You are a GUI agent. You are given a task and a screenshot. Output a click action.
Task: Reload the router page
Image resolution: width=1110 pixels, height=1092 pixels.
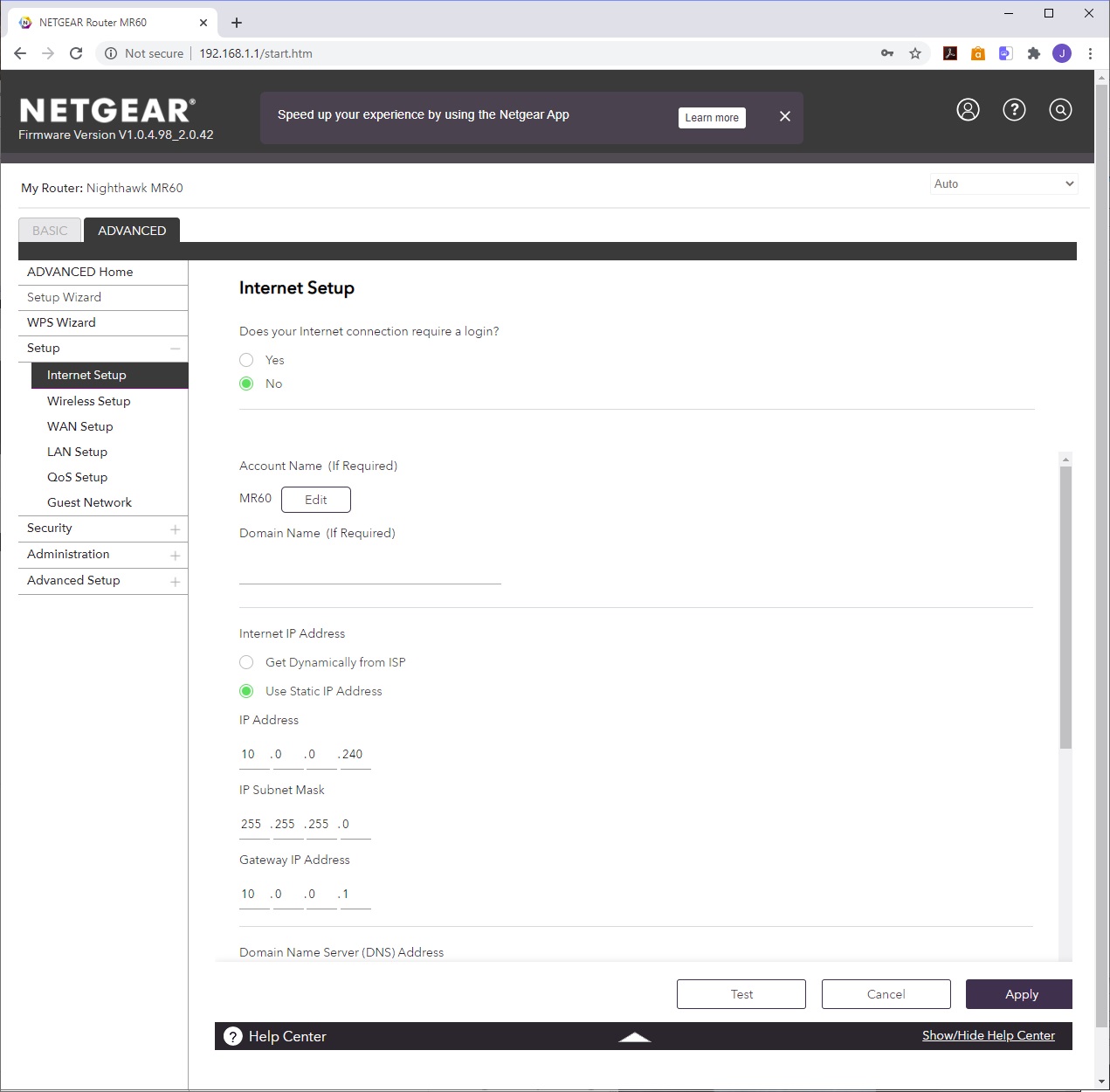pos(76,53)
